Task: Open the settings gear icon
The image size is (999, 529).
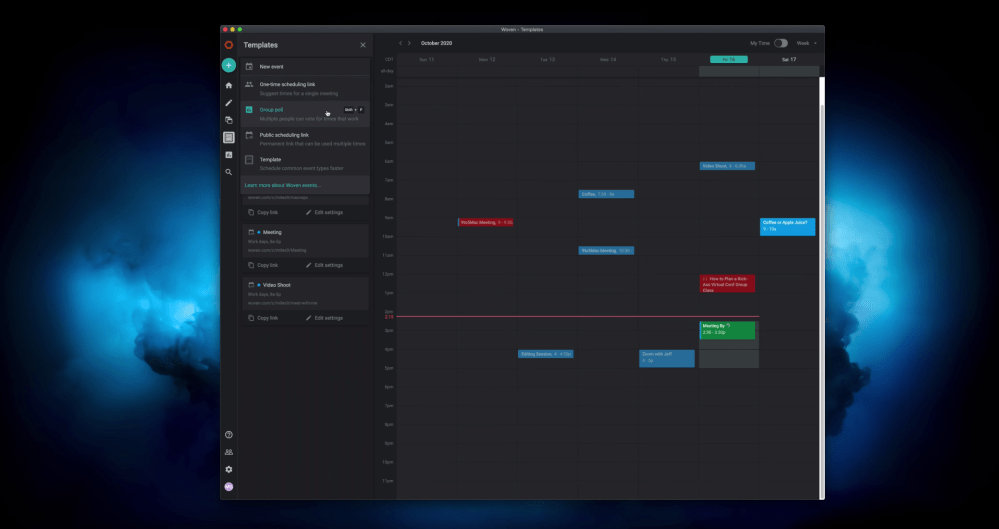Action: click(x=229, y=469)
